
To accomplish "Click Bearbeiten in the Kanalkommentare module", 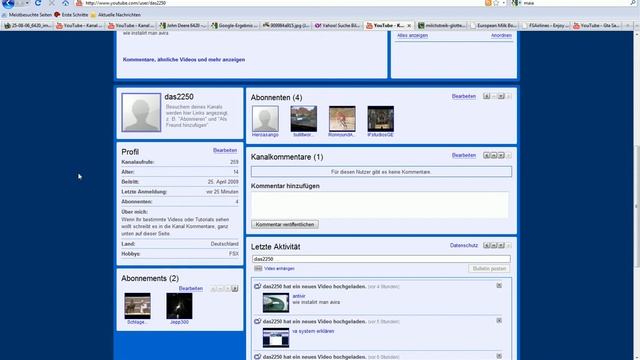I will (464, 156).
